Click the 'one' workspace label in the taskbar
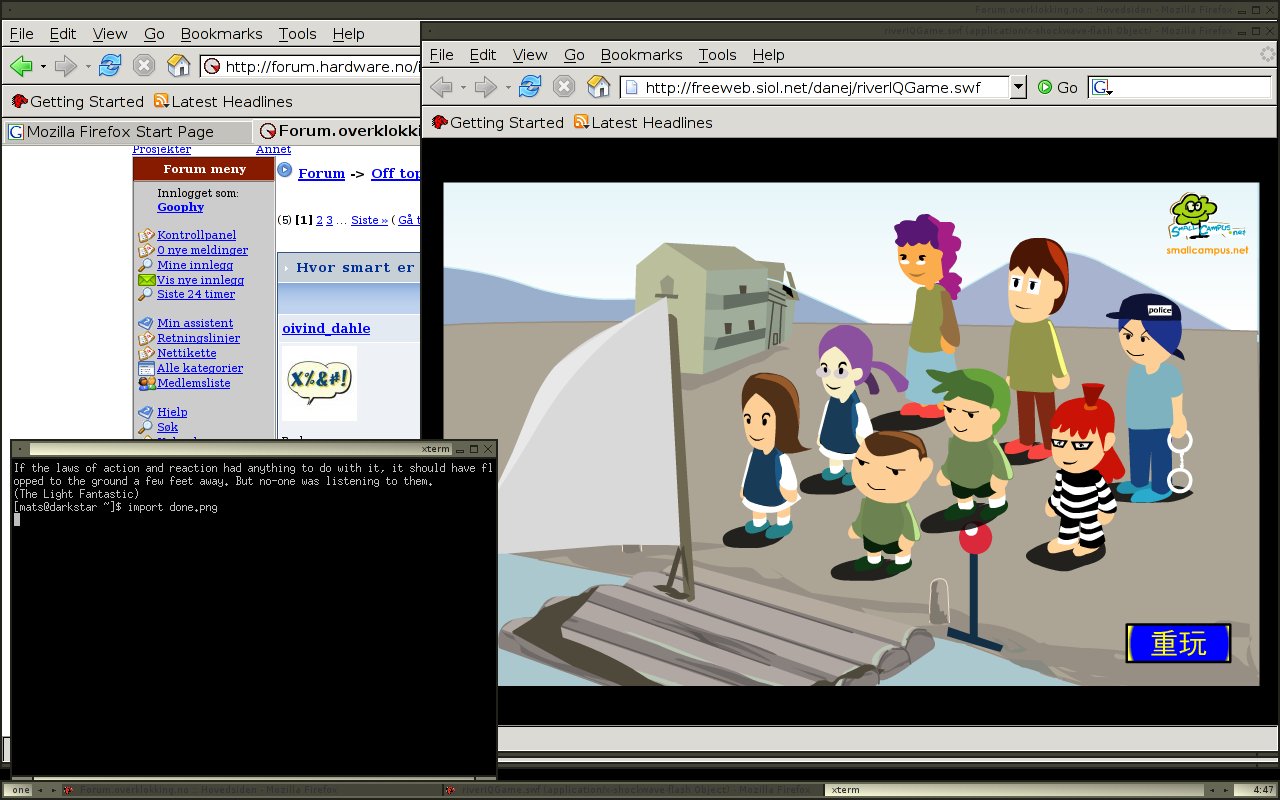 pos(21,790)
